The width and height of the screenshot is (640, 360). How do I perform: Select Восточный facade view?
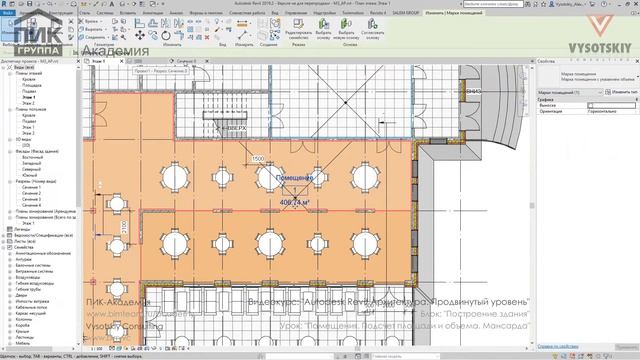(x=32, y=158)
